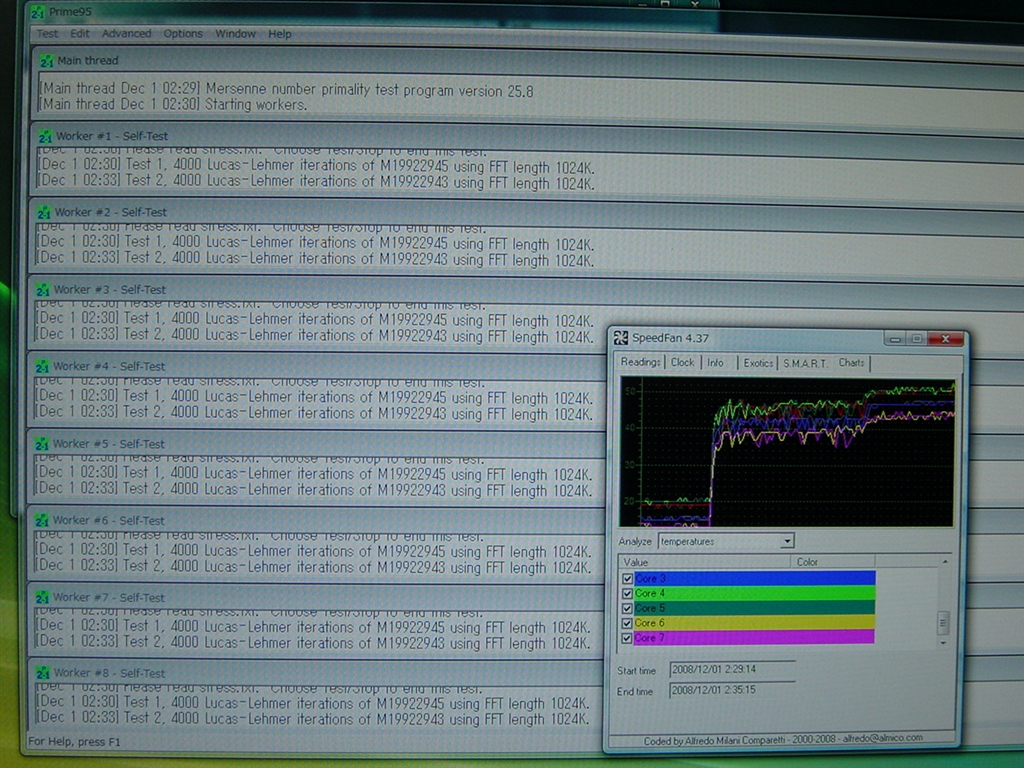The image size is (1024, 768).
Task: Click the Prime95 title bar app icon
Action: [38, 12]
